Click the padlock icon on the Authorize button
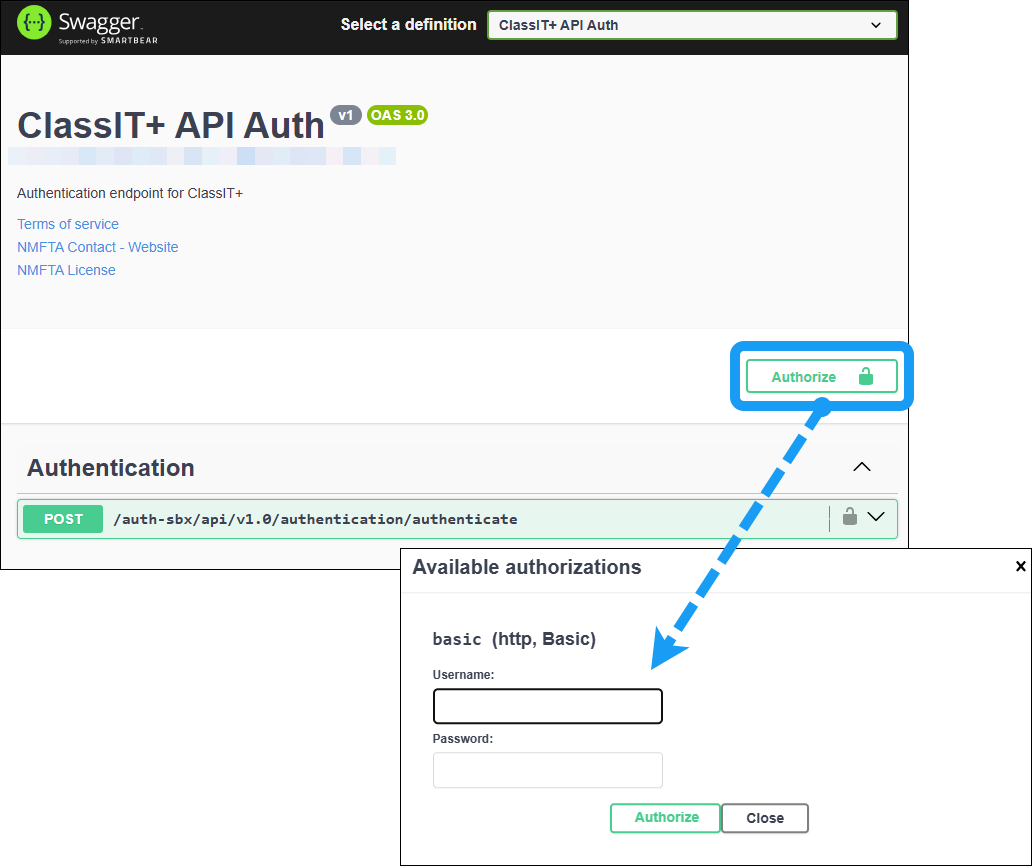The image size is (1032, 866). [865, 376]
